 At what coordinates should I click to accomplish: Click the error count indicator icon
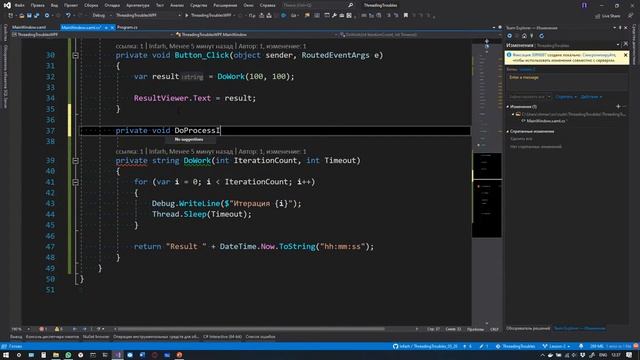(43, 329)
